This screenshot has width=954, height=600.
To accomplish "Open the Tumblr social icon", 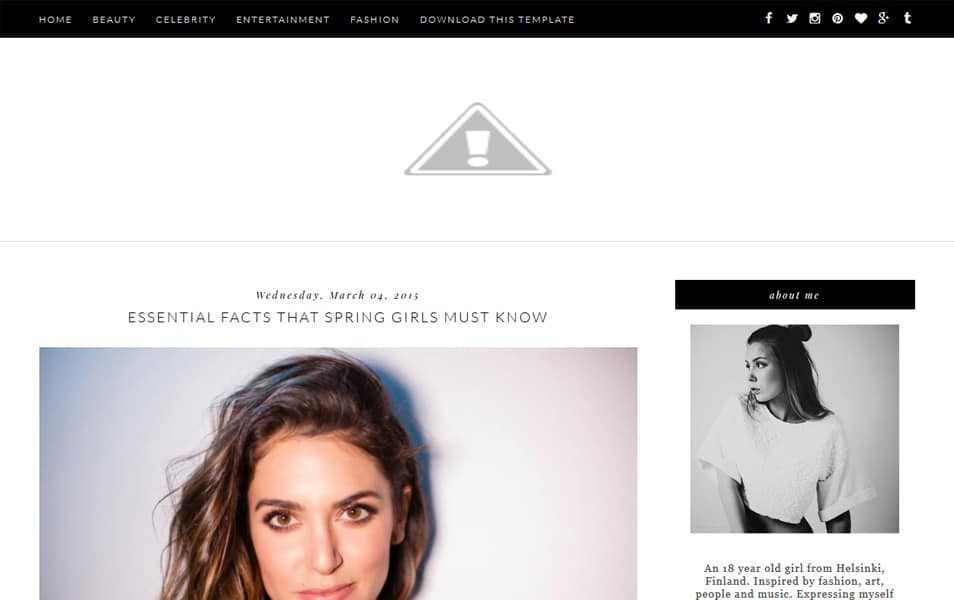I will pos(907,18).
